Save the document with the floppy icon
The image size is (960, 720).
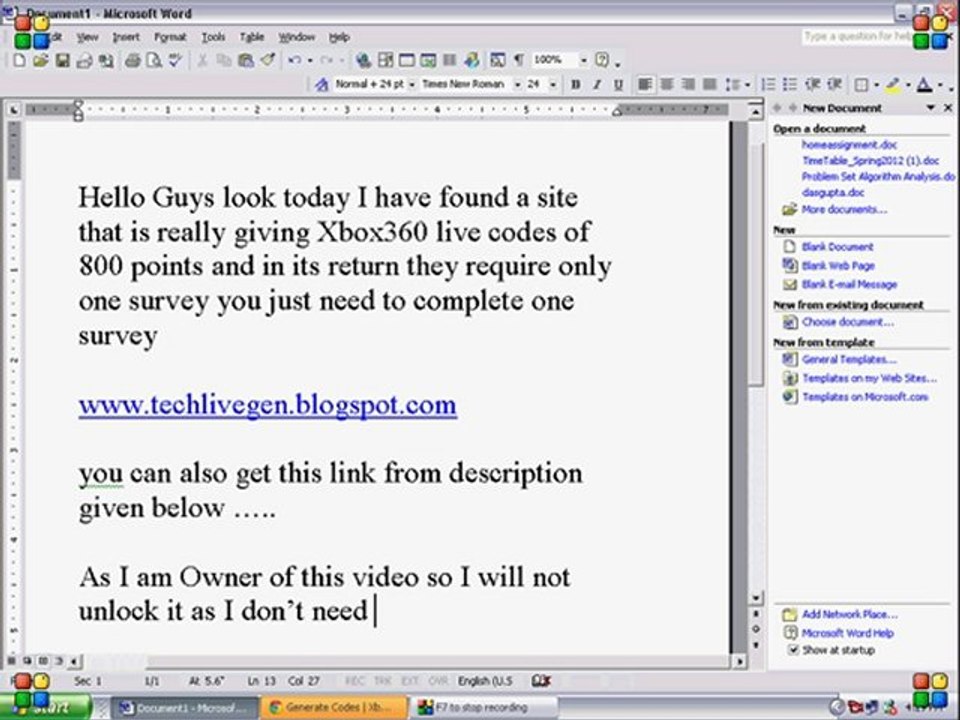click(62, 60)
